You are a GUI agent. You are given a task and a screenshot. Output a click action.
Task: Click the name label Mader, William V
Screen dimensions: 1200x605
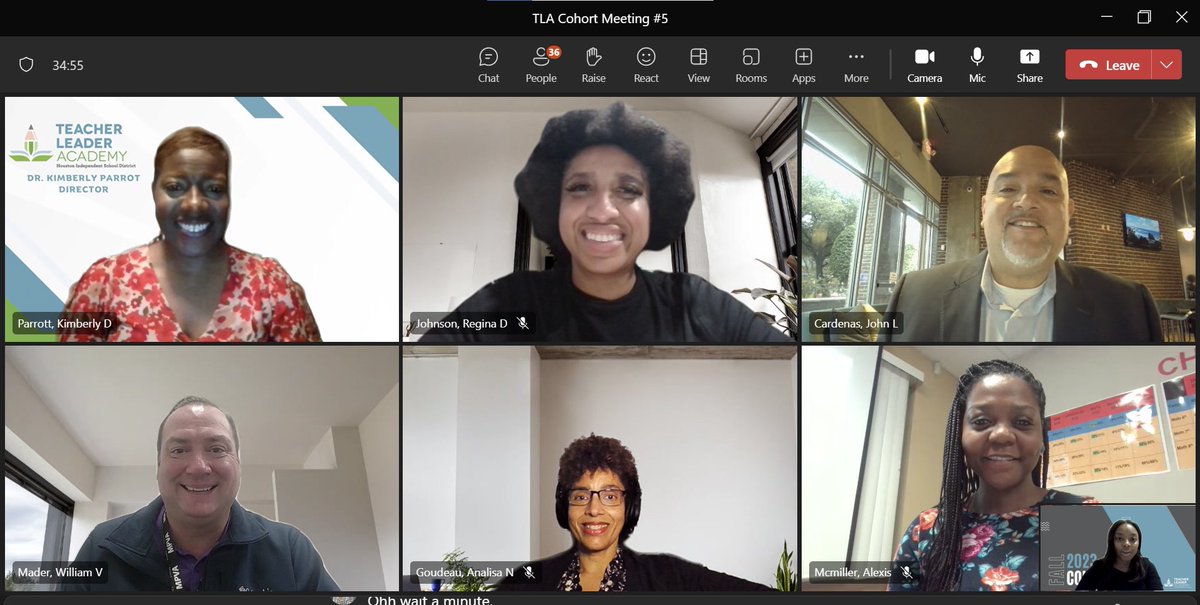pos(60,573)
